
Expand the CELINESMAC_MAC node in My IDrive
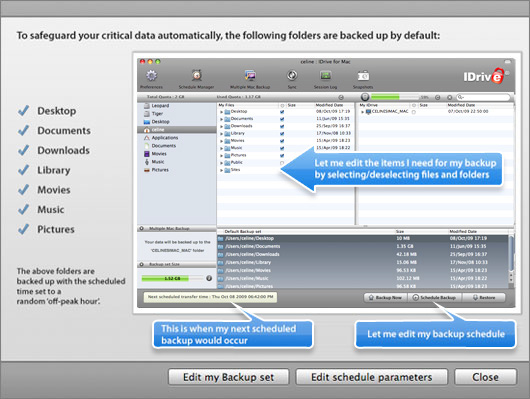tap(362, 112)
